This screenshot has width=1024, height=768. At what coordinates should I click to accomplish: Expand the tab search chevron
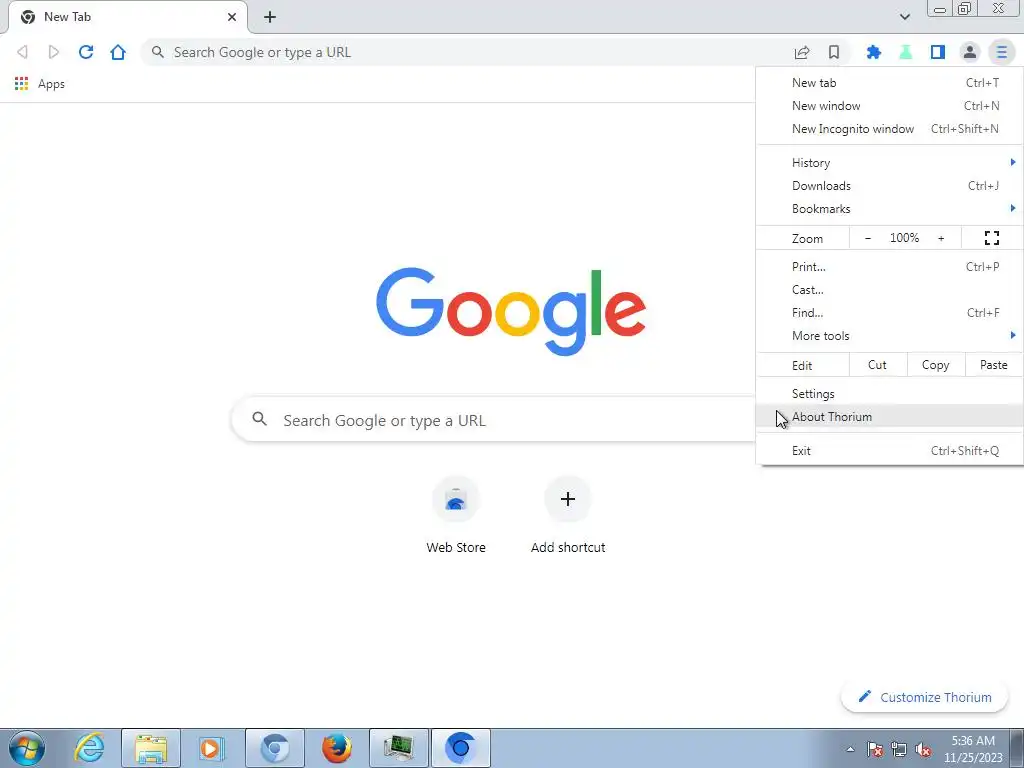[x=904, y=17]
